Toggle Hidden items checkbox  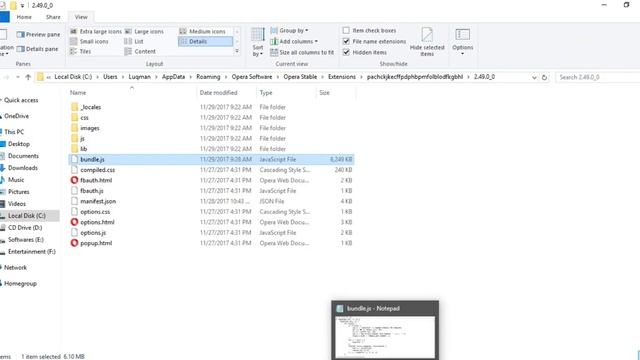coord(347,52)
